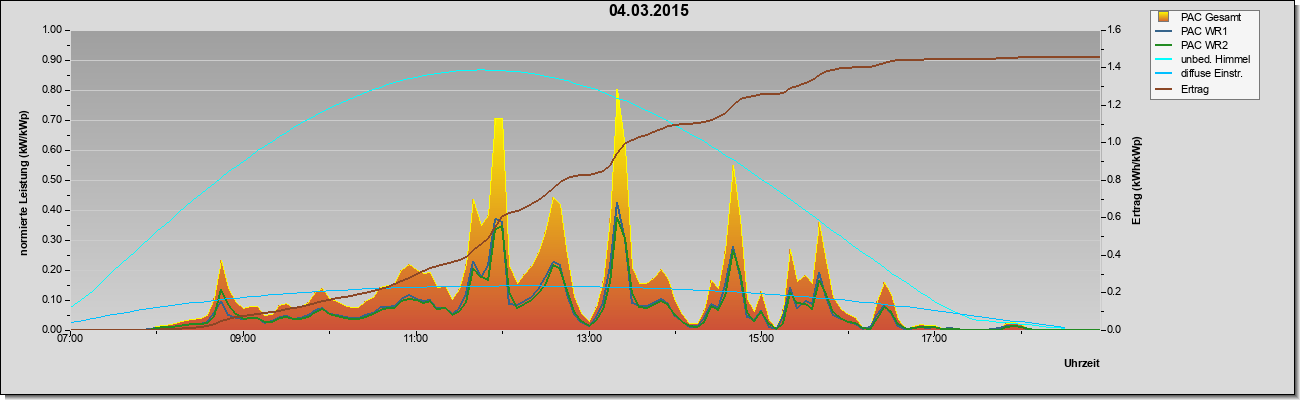Click the 15:00 time axis label
Screen dimensions: 1300x400
(x=761, y=340)
